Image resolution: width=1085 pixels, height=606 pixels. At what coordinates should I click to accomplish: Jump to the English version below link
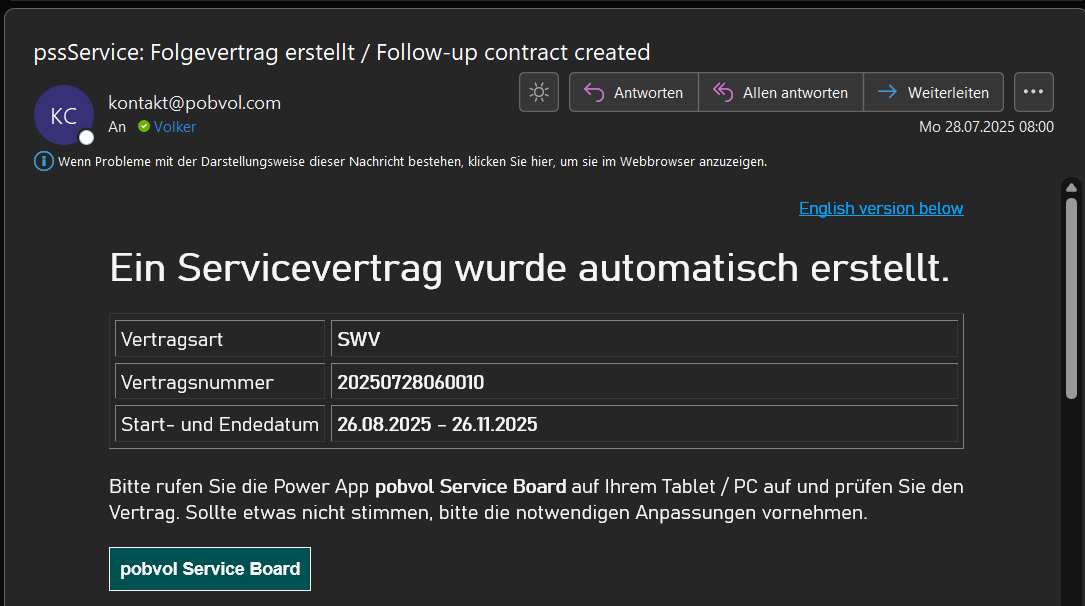[880, 208]
